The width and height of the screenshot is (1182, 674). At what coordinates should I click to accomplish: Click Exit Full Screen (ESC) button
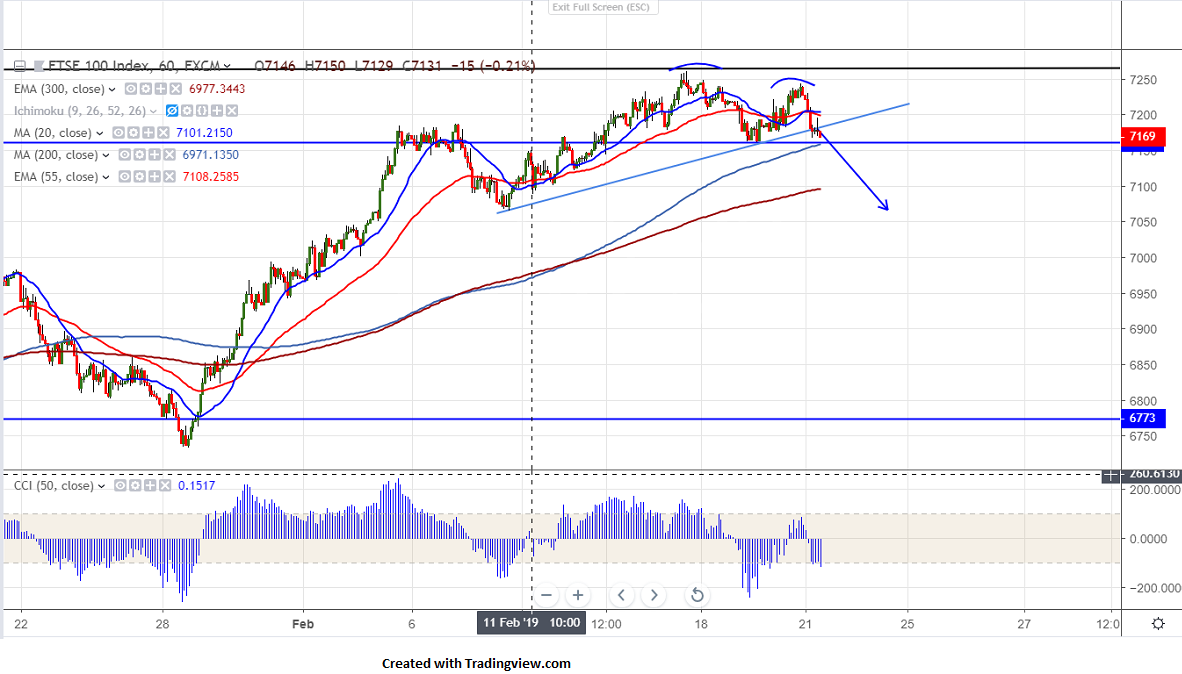(x=601, y=7)
